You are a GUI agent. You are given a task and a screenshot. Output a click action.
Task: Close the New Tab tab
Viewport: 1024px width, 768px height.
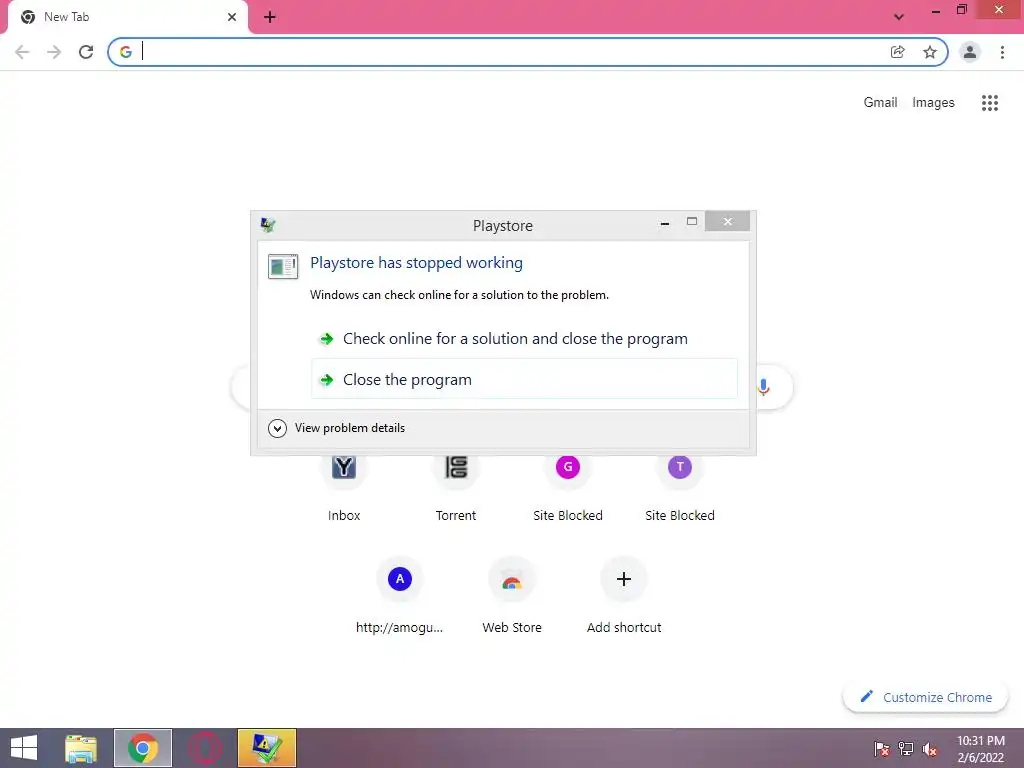pyautogui.click(x=232, y=17)
